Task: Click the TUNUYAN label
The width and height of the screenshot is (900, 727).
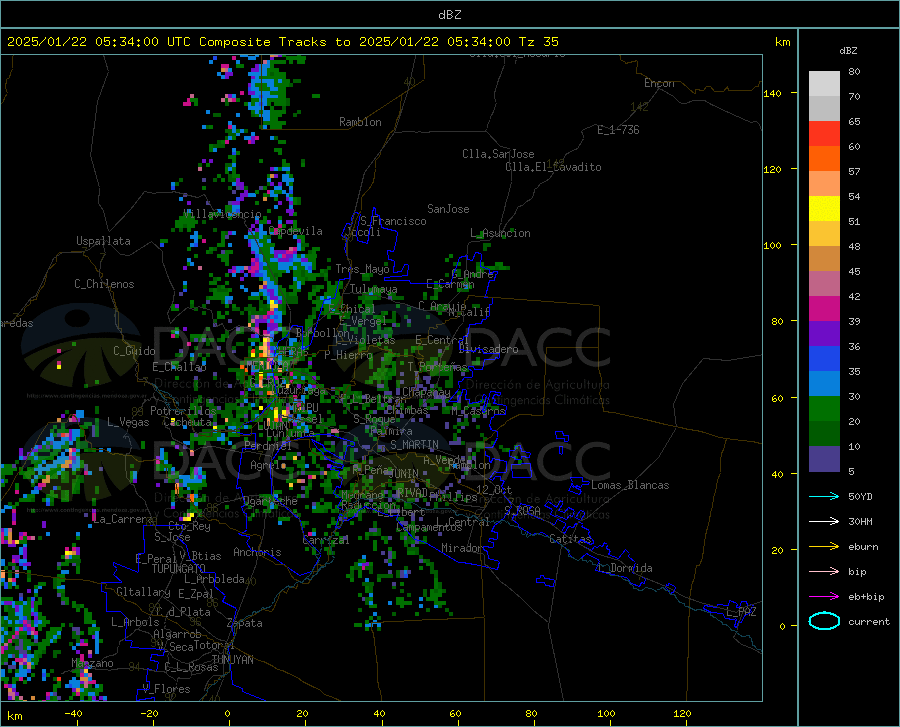Action: point(232,659)
